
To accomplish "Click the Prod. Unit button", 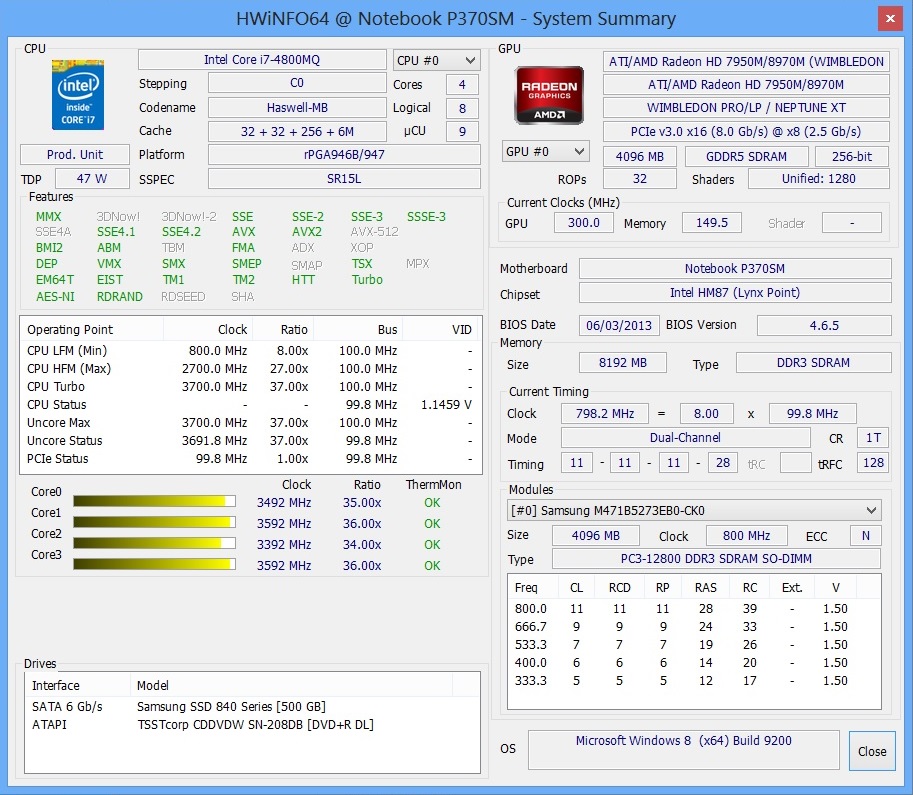I will (75, 154).
